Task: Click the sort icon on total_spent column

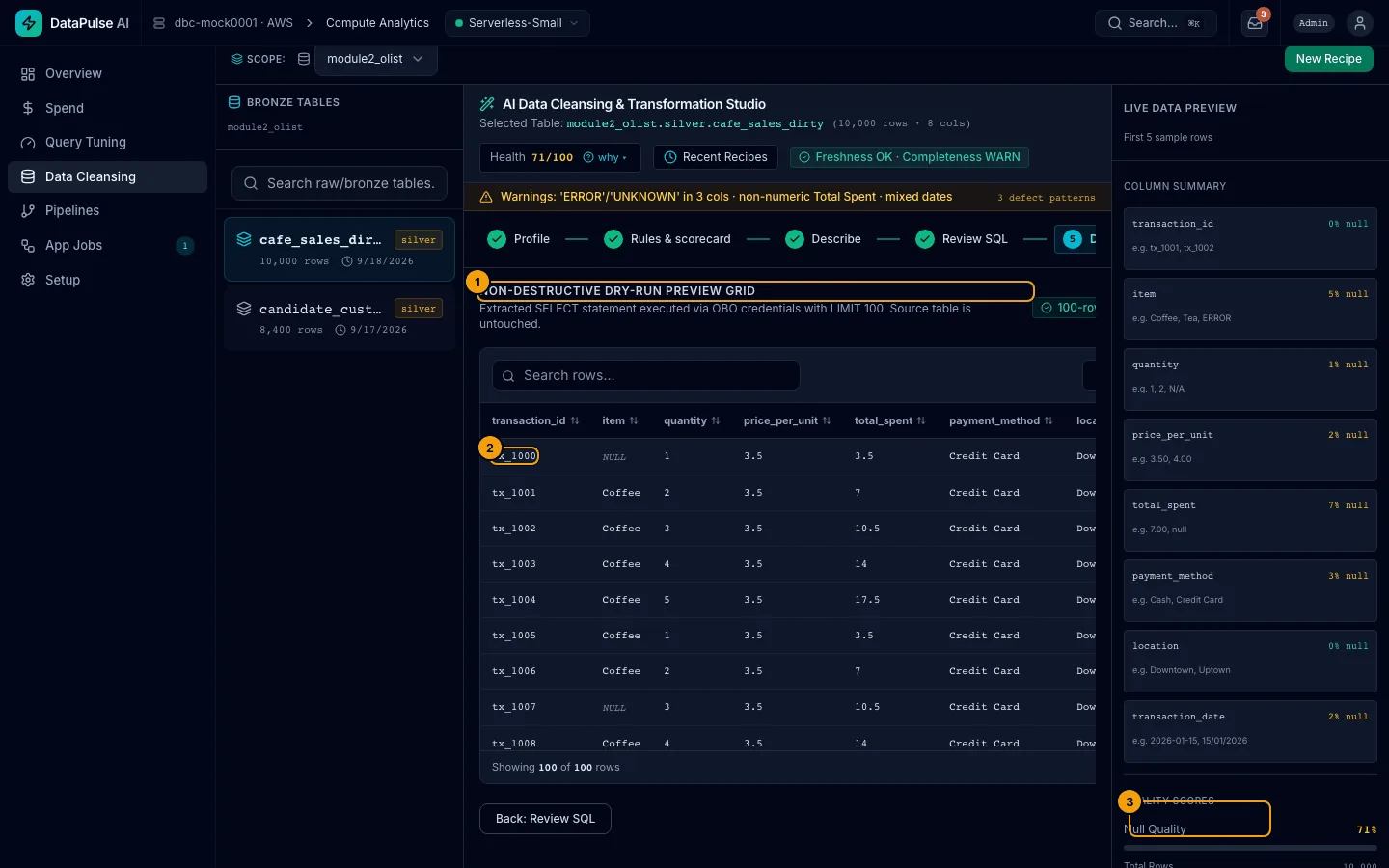Action: click(x=921, y=421)
